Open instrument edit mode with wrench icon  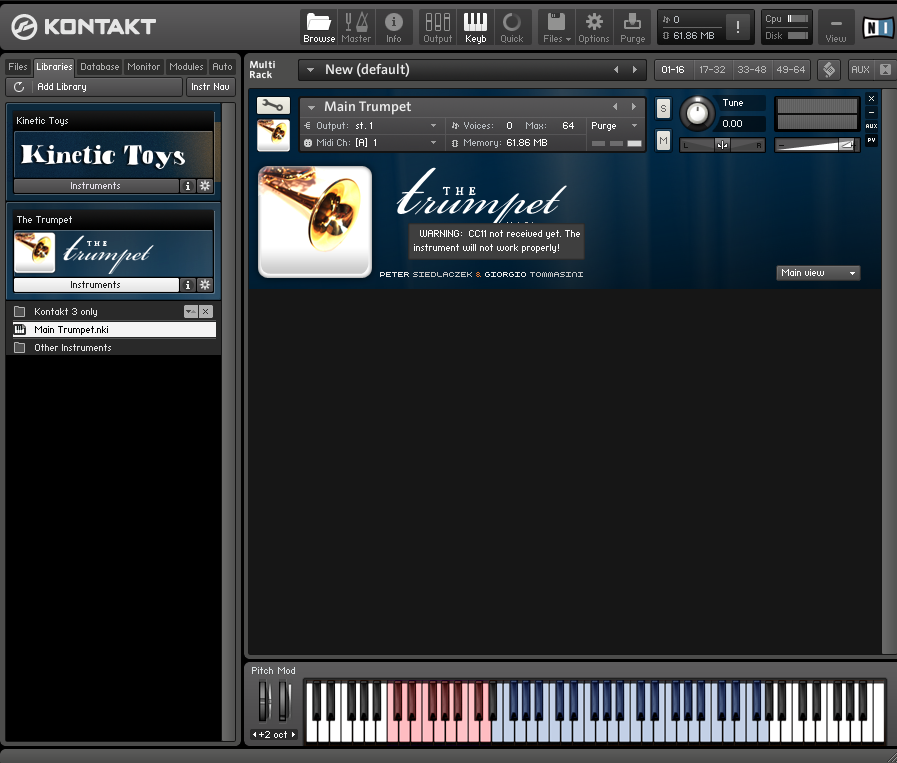pos(273,105)
